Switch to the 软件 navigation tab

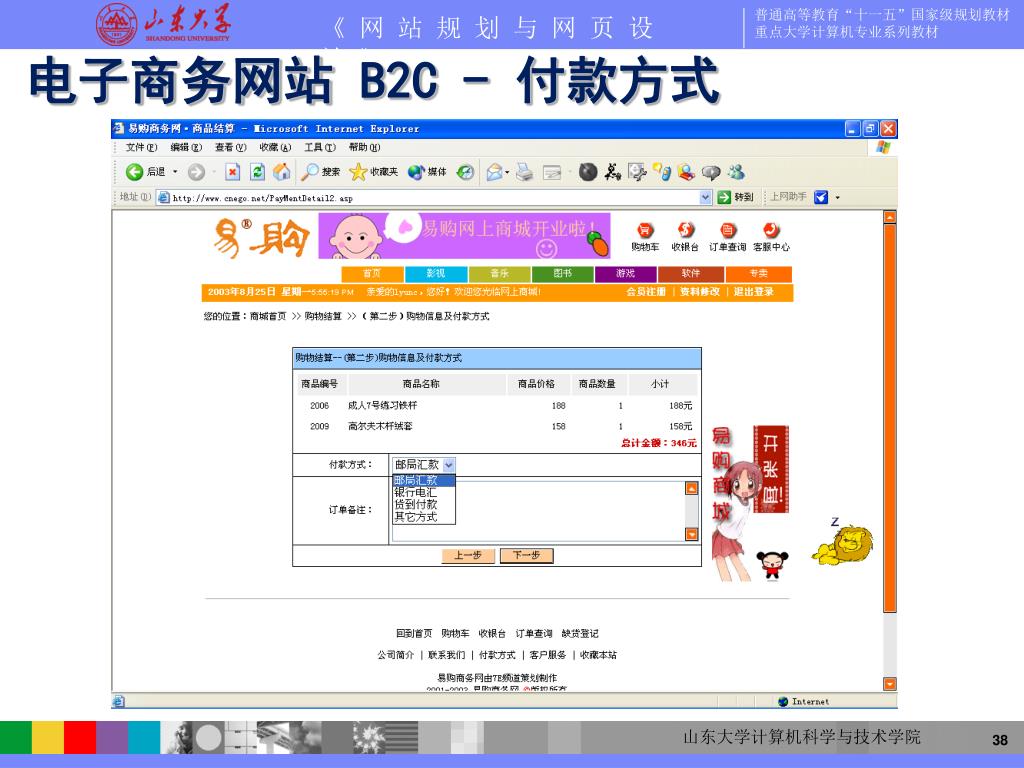(690, 273)
